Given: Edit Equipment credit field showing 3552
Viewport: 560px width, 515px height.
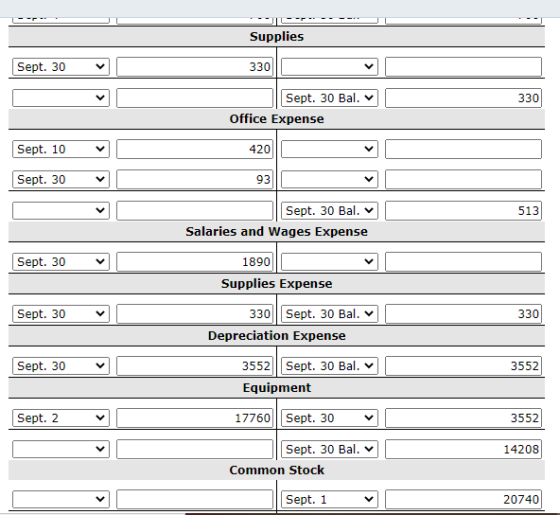Looking at the screenshot, I should [x=463, y=418].
